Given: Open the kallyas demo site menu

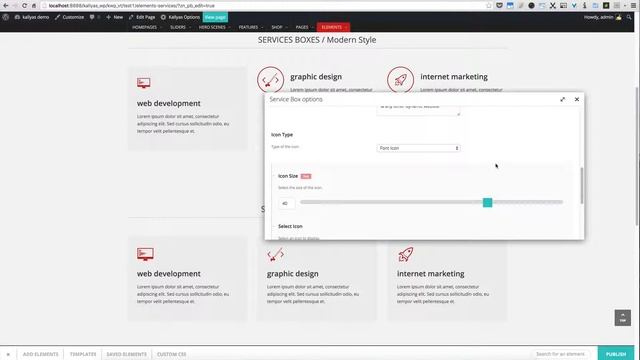Looking at the screenshot, I should (x=32, y=17).
